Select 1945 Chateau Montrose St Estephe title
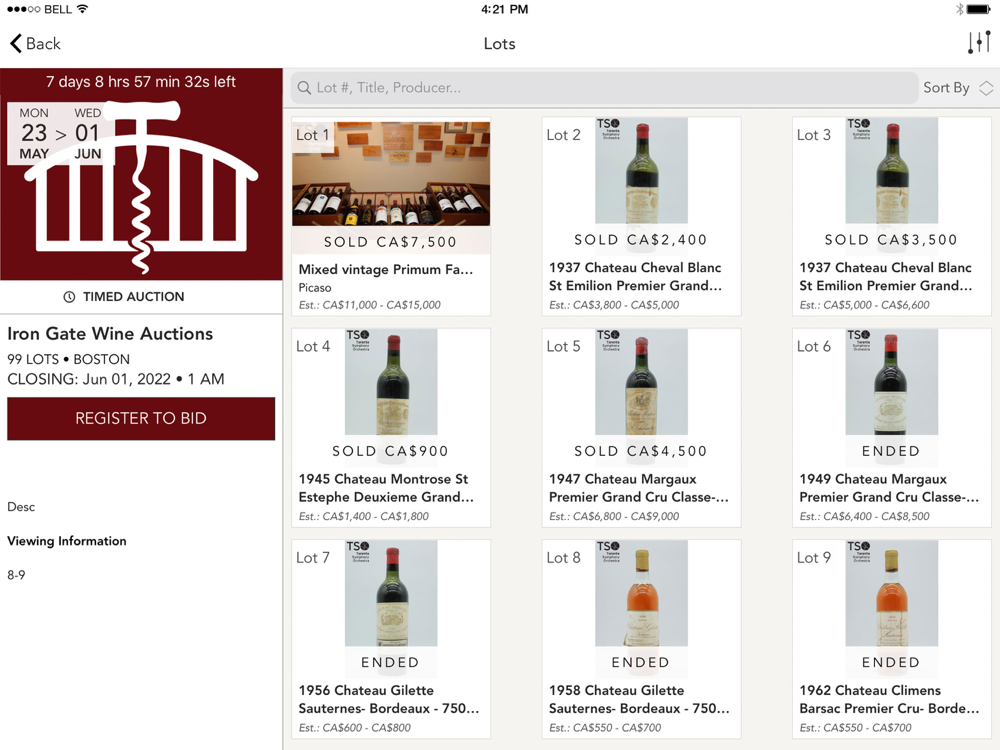This screenshot has height=750, width=1000. coord(386,488)
